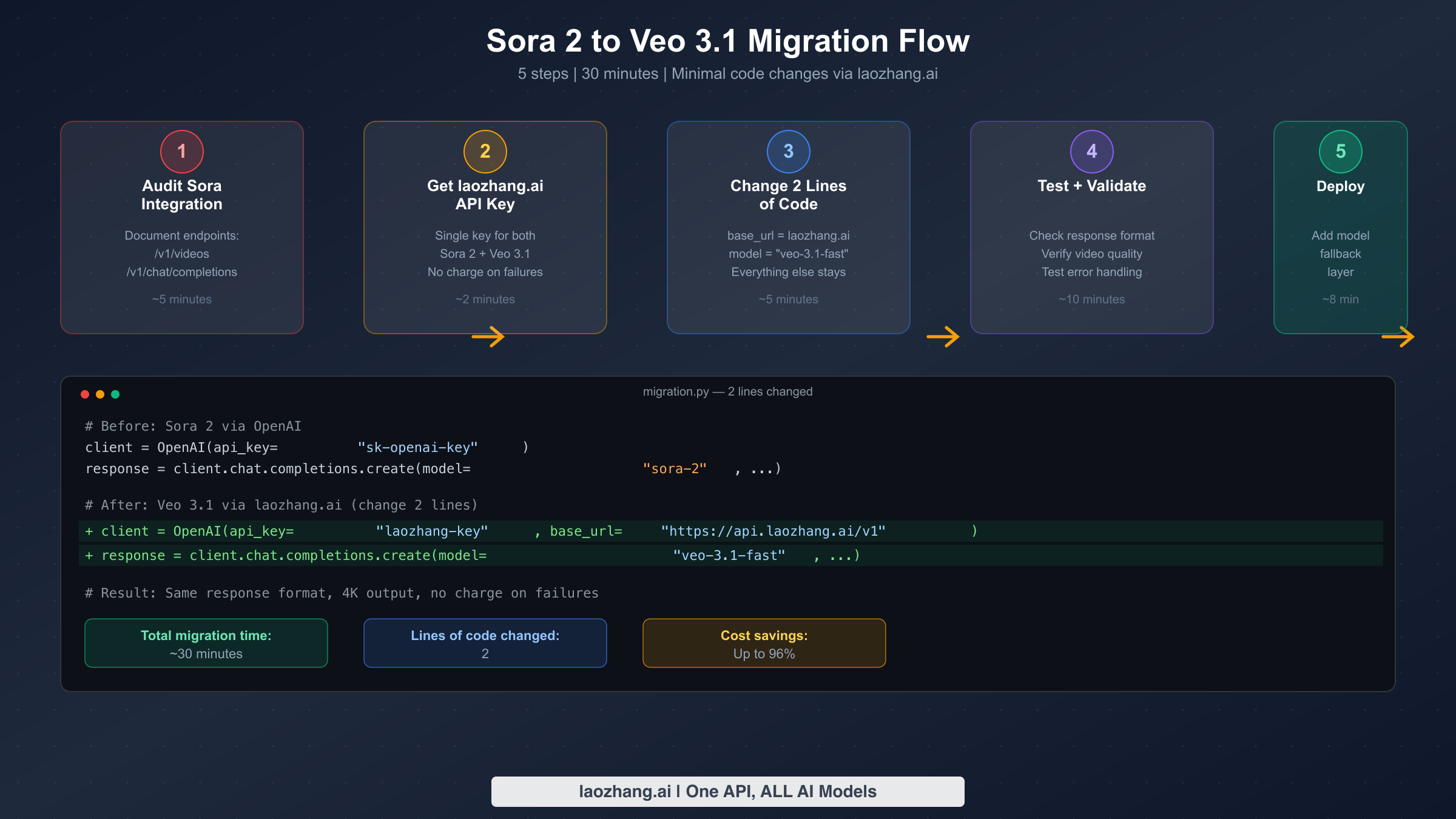The image size is (1456, 819).
Task: Select the Lines of code changed box
Action: (x=485, y=643)
